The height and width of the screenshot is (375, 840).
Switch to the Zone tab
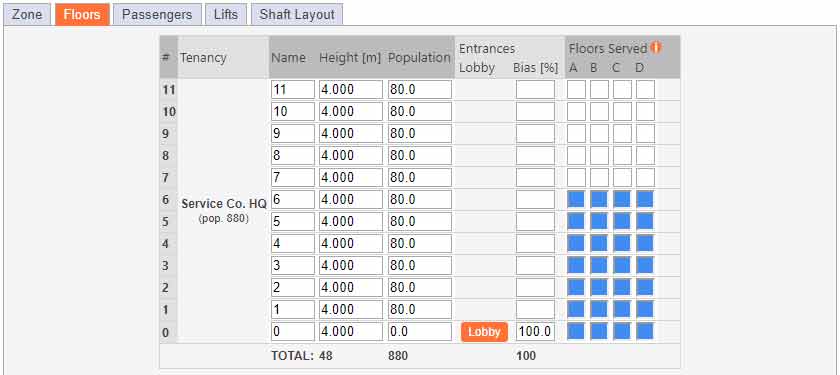(27, 14)
